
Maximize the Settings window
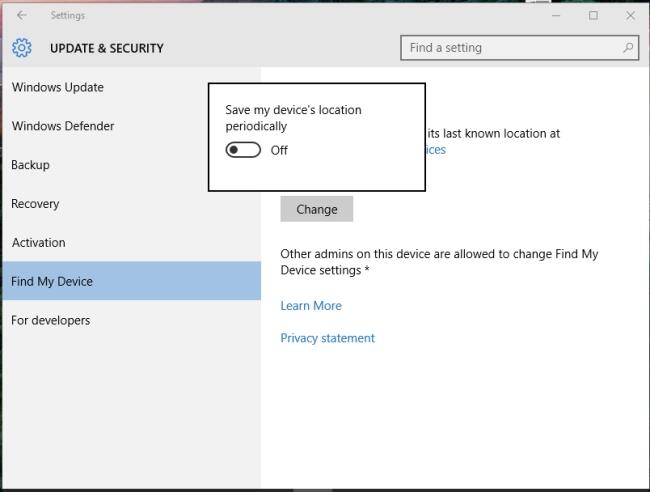[593, 15]
